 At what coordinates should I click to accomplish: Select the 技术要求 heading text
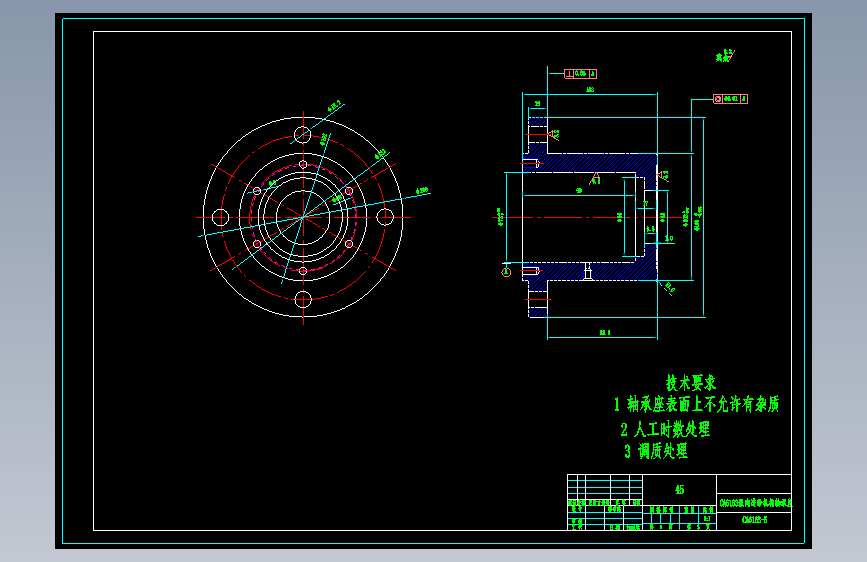coord(691,383)
